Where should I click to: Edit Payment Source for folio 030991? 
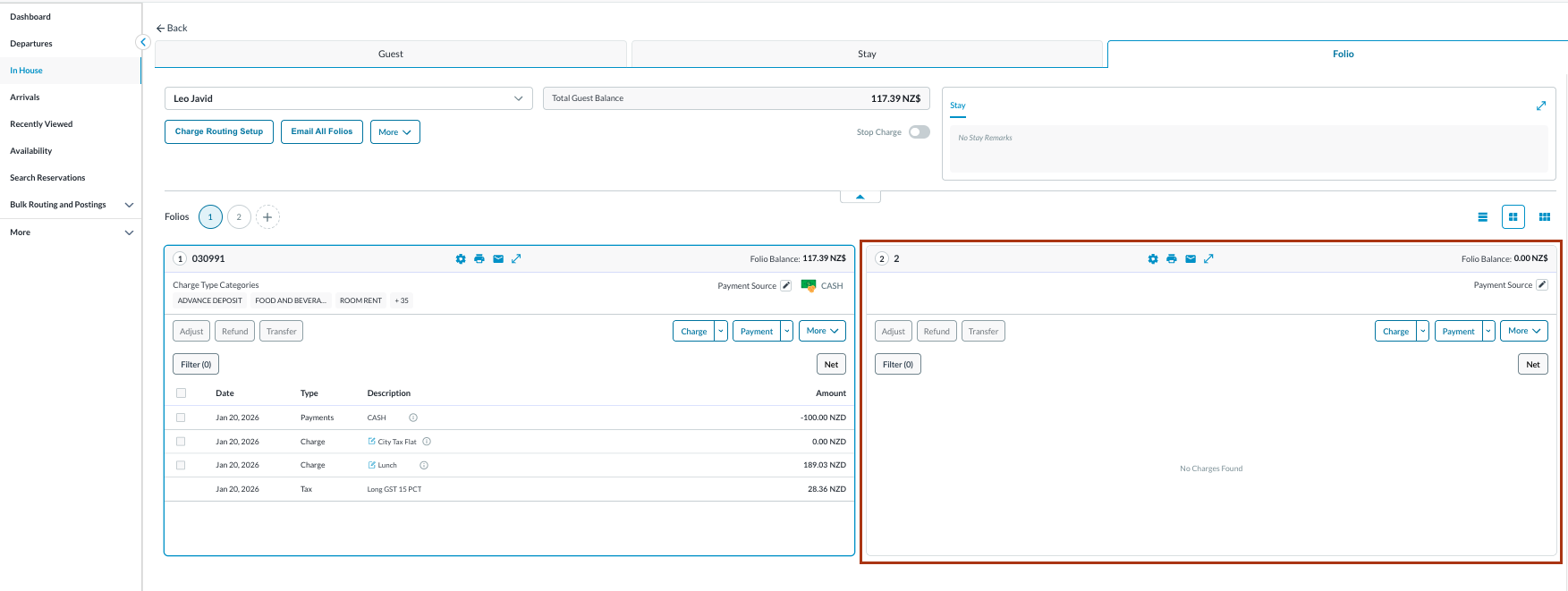[785, 286]
